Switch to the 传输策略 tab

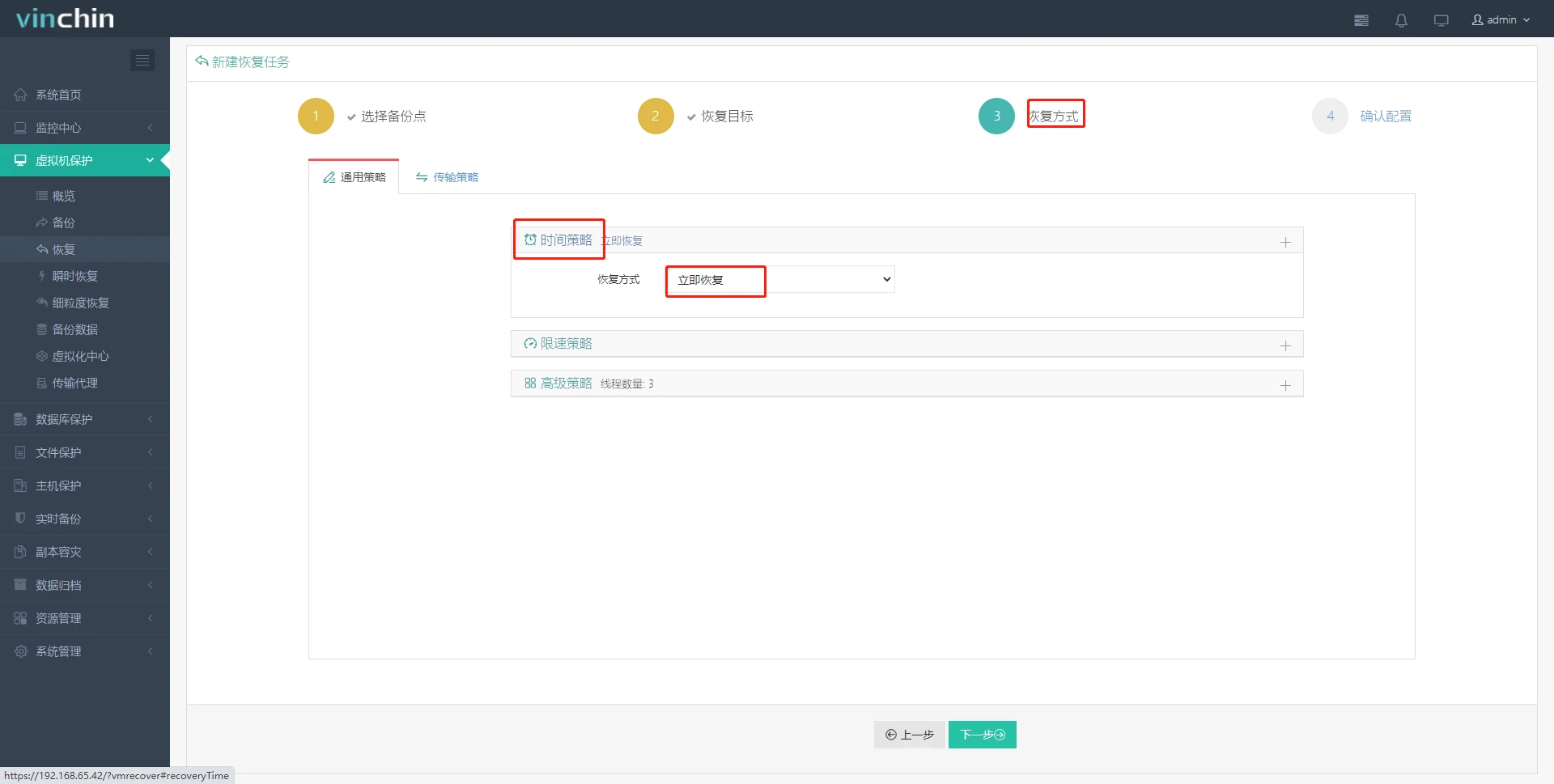[447, 177]
